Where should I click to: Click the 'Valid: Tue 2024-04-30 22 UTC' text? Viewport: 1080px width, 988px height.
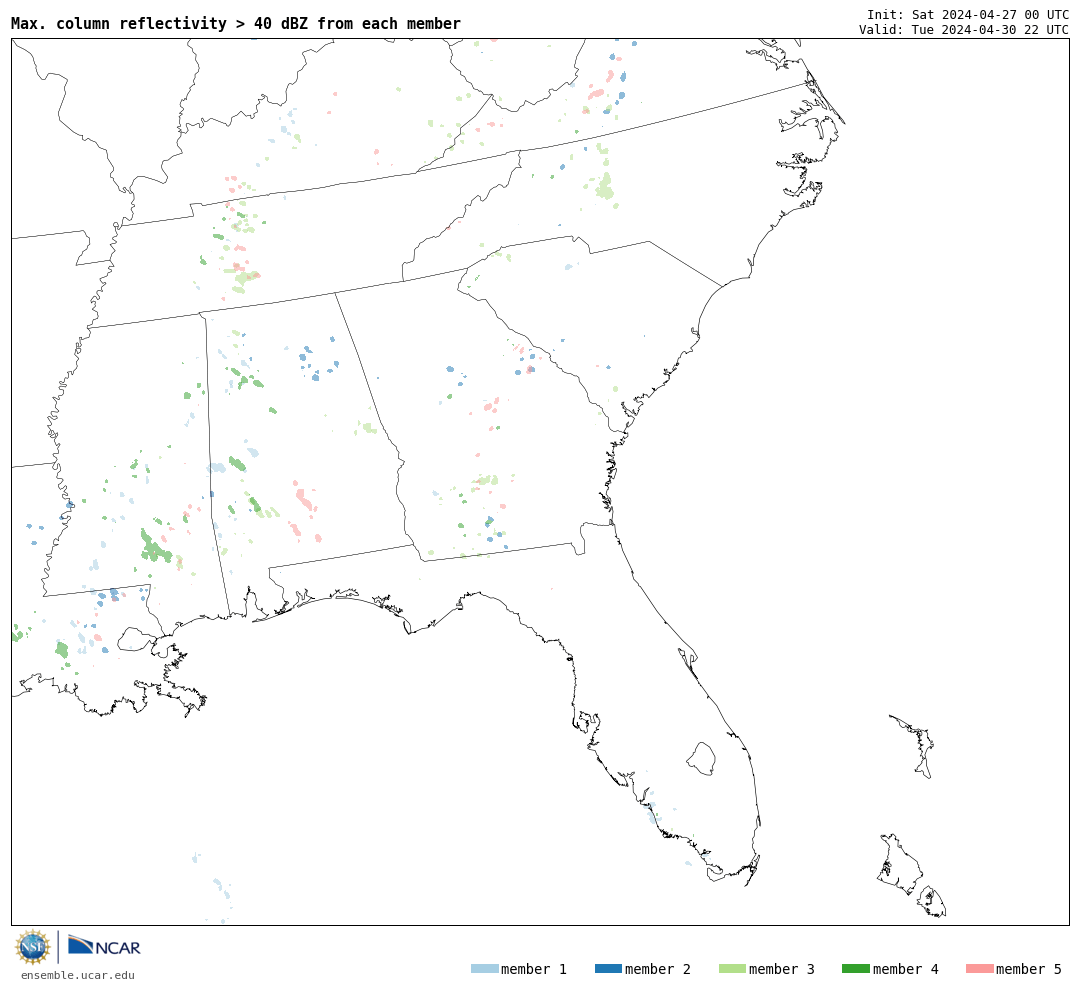click(964, 30)
